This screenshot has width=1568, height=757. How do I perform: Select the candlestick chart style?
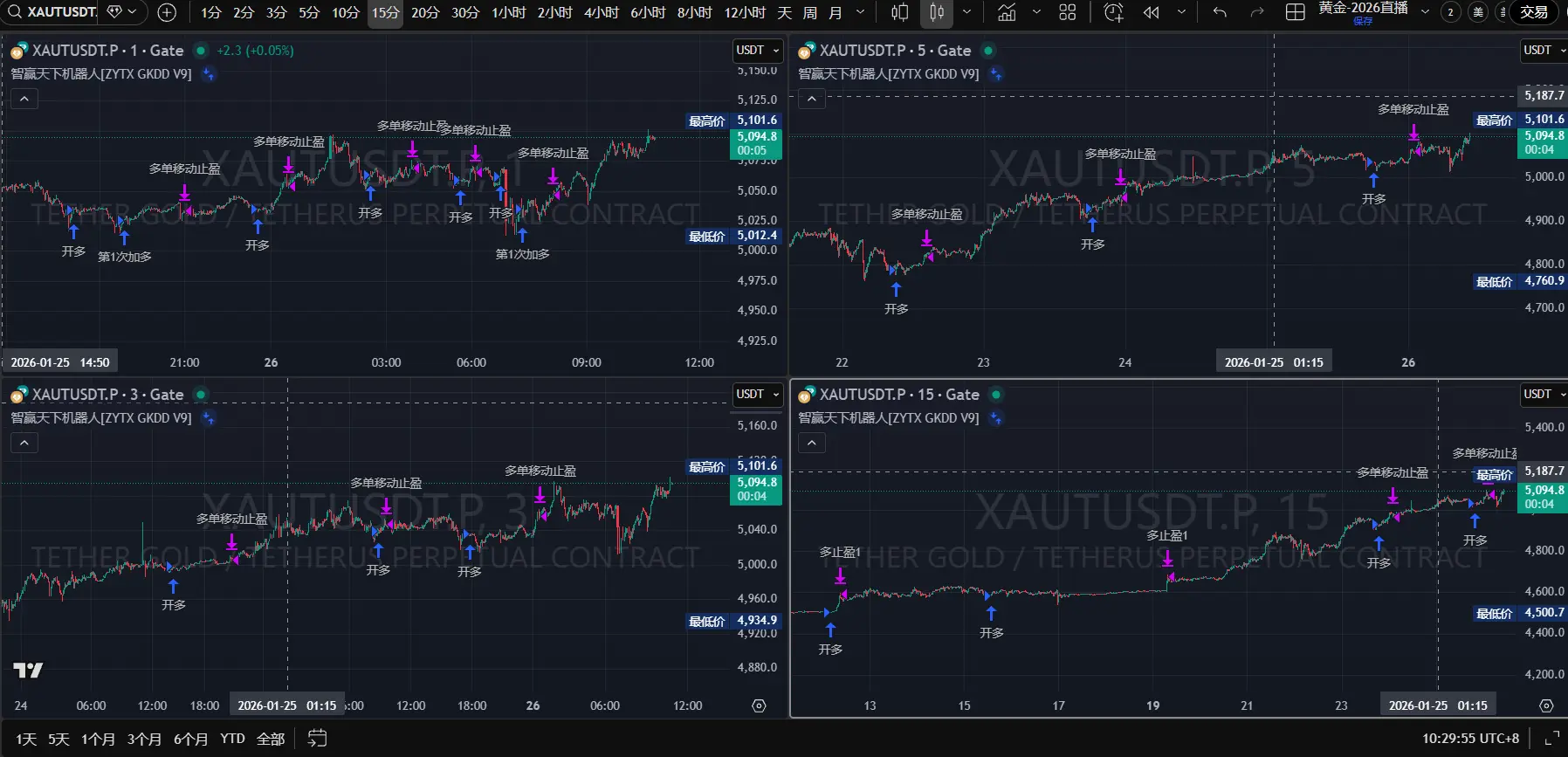coord(937,12)
